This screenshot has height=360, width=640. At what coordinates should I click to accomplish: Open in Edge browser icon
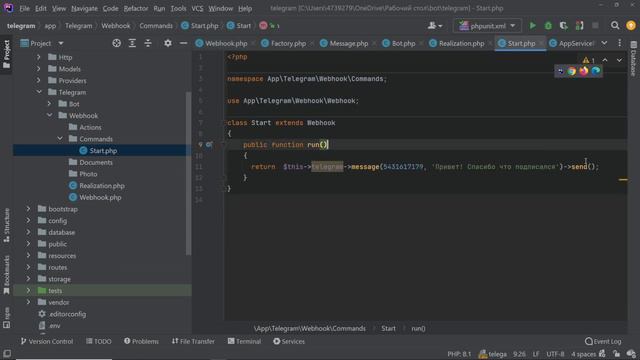click(x=596, y=71)
